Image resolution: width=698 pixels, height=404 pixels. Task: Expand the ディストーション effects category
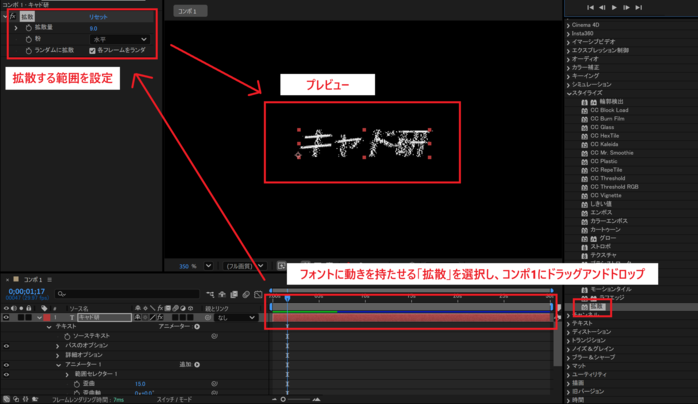[569, 332]
